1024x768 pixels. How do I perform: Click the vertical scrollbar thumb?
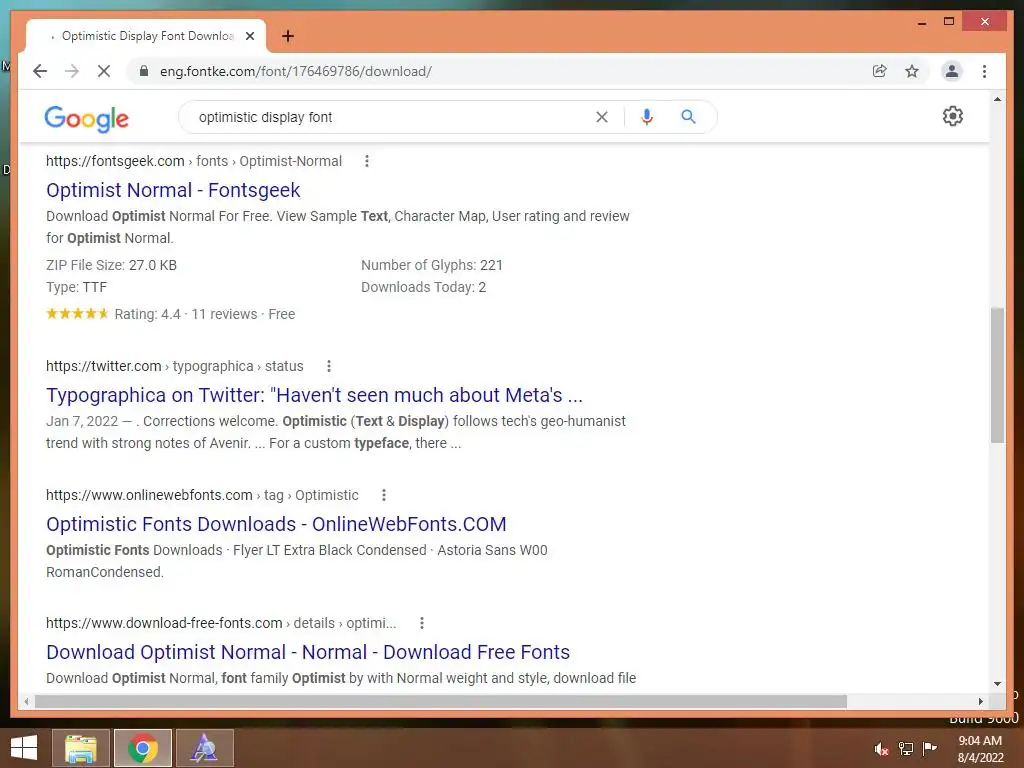[997, 375]
